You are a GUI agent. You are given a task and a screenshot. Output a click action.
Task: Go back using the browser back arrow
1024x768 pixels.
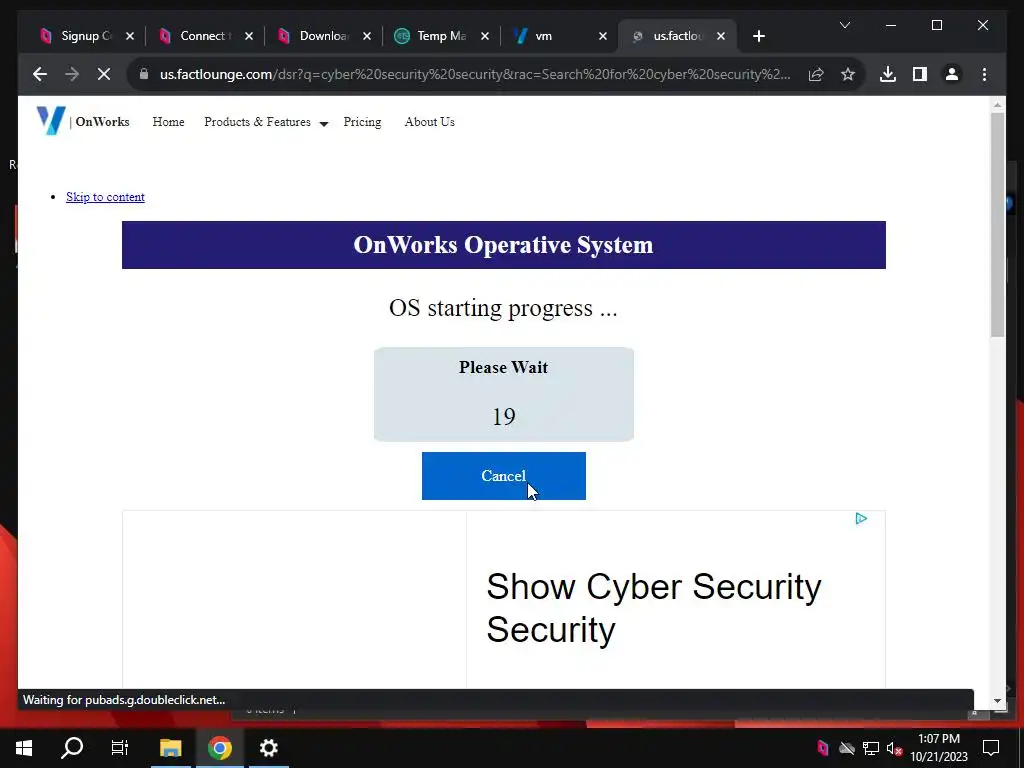[x=40, y=74]
